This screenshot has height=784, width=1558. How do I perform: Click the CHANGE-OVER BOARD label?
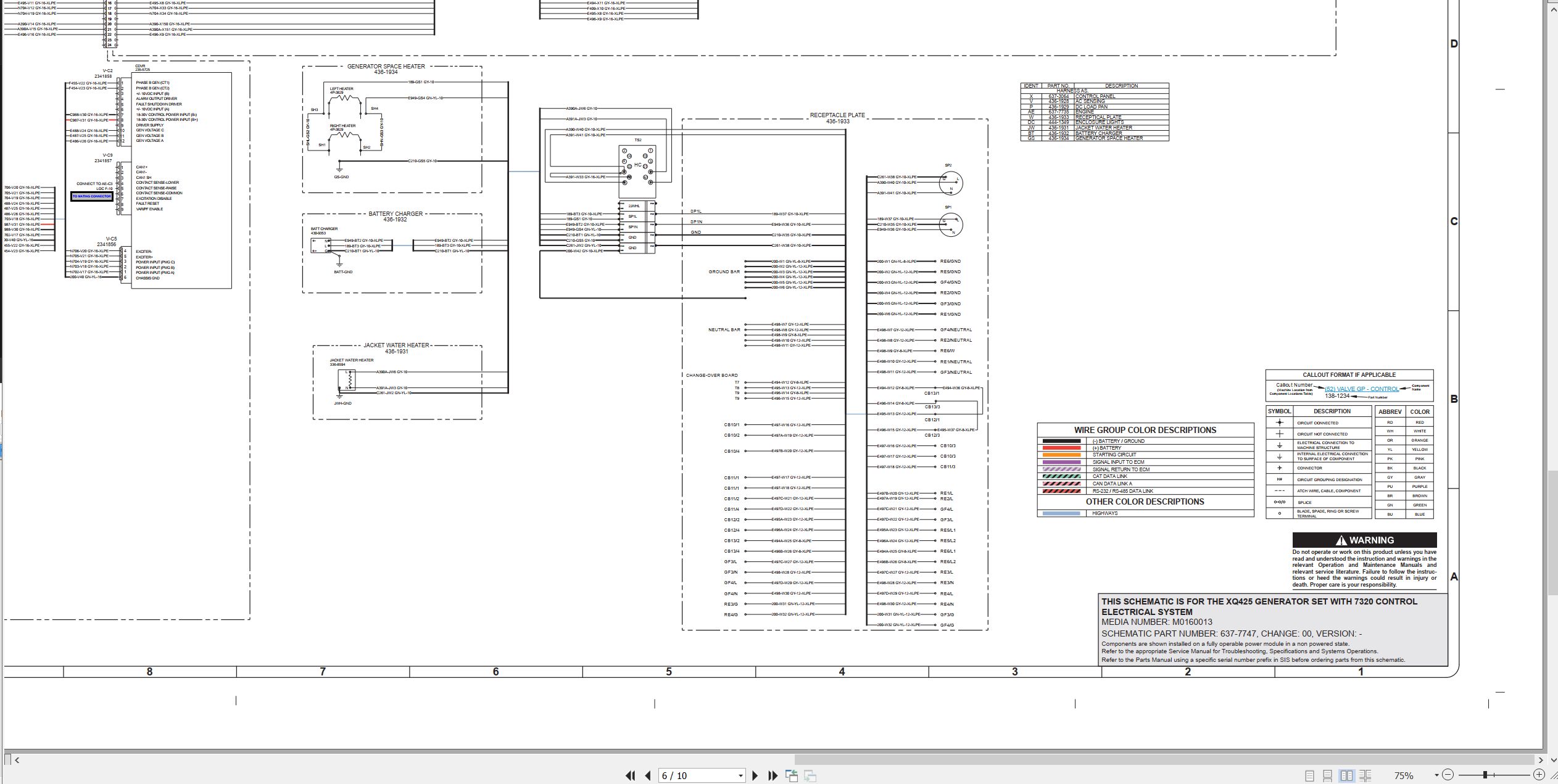pyautogui.click(x=711, y=376)
